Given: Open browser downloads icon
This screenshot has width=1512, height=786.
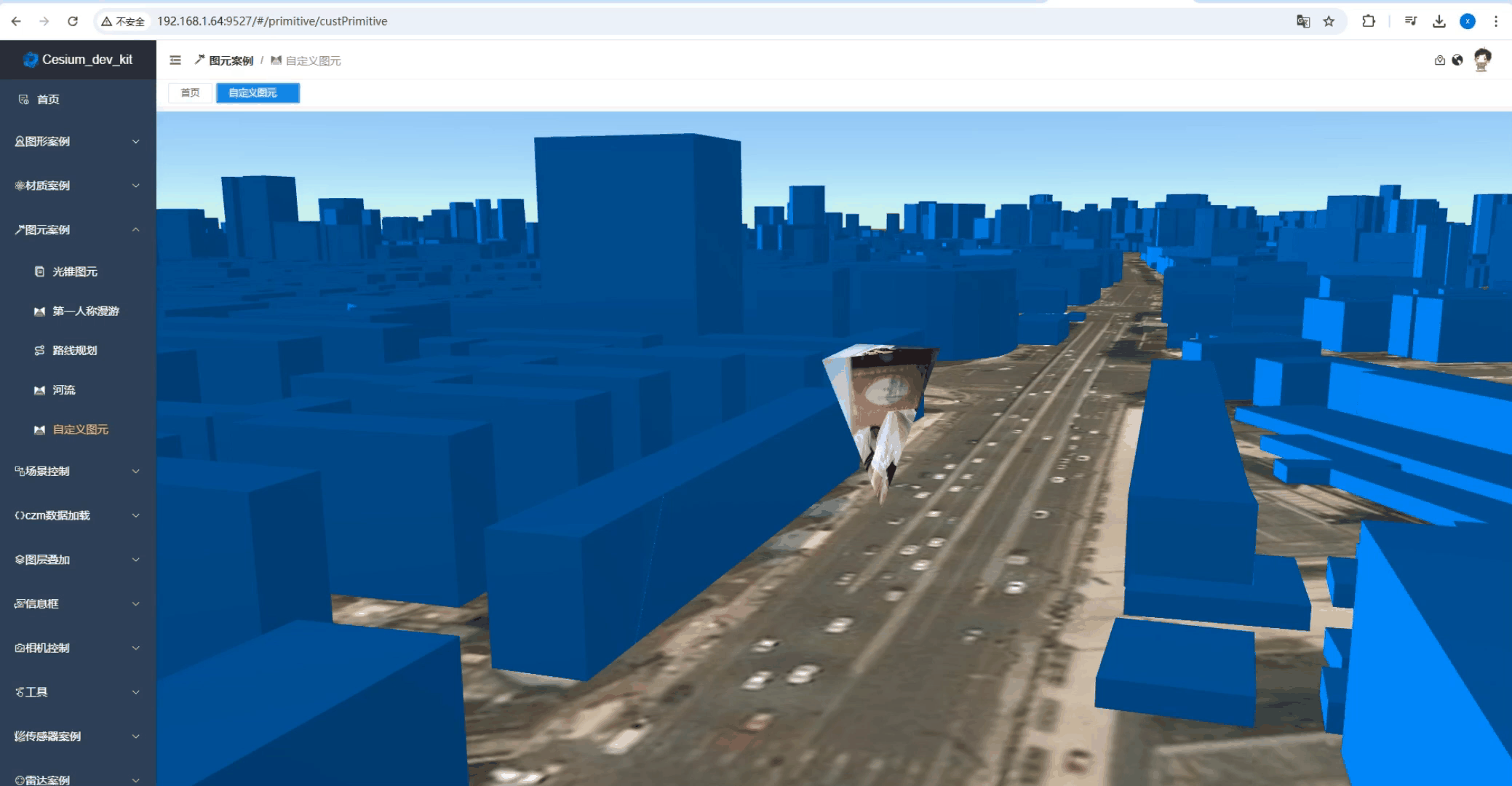Looking at the screenshot, I should click(1439, 21).
